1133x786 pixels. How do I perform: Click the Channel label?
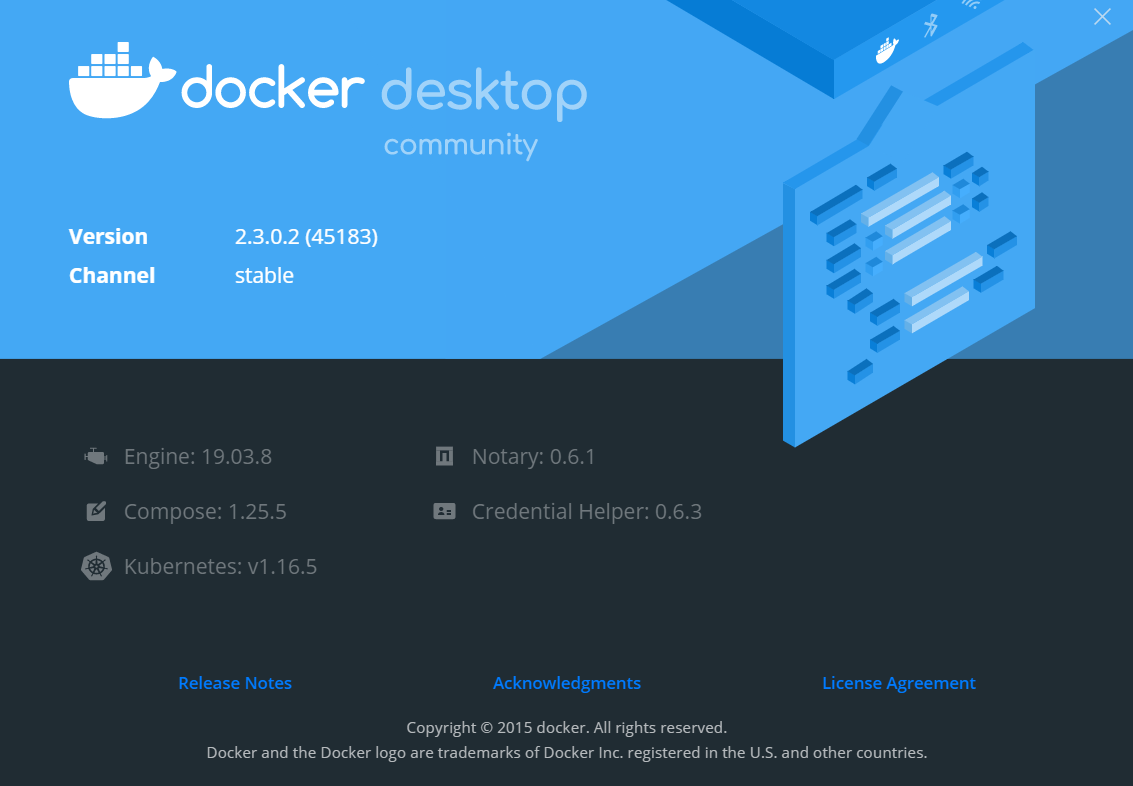coord(112,275)
